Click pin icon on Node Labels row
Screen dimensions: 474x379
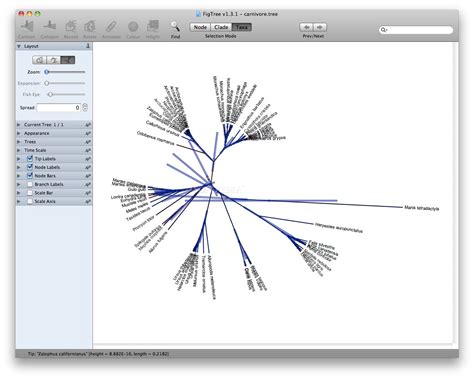coord(88,167)
